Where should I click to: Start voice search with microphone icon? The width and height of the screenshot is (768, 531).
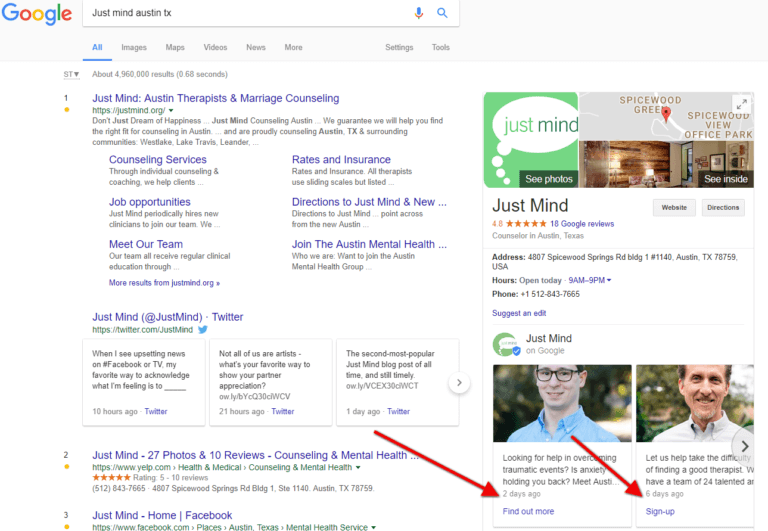(x=418, y=13)
